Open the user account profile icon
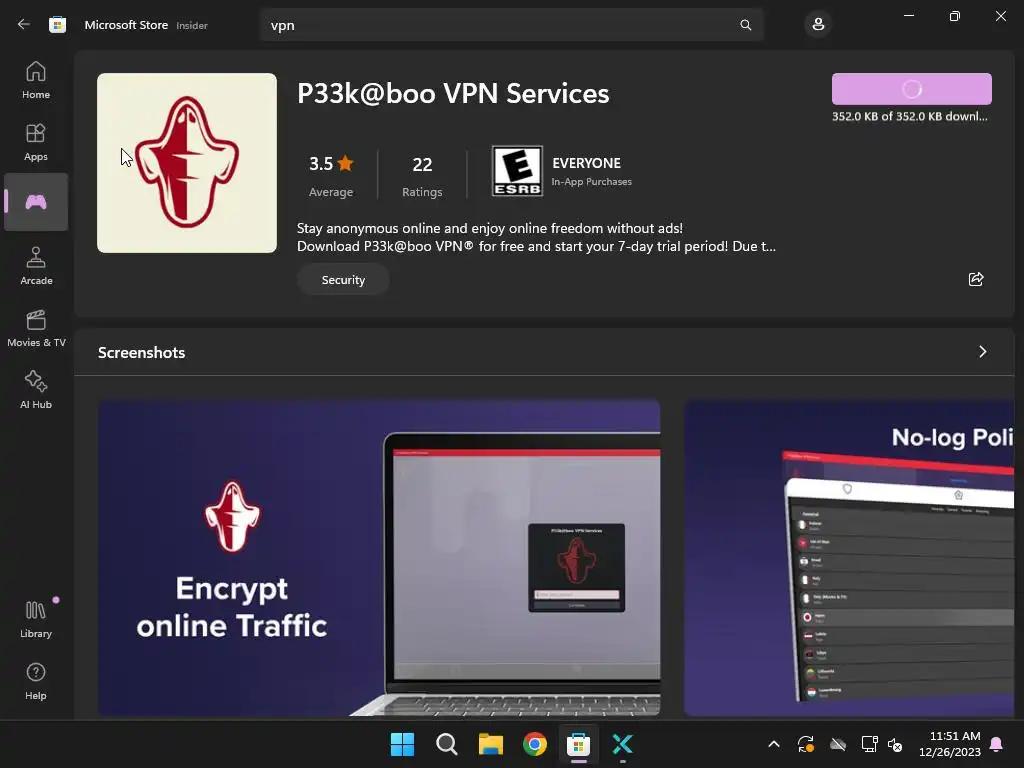 [x=818, y=25]
